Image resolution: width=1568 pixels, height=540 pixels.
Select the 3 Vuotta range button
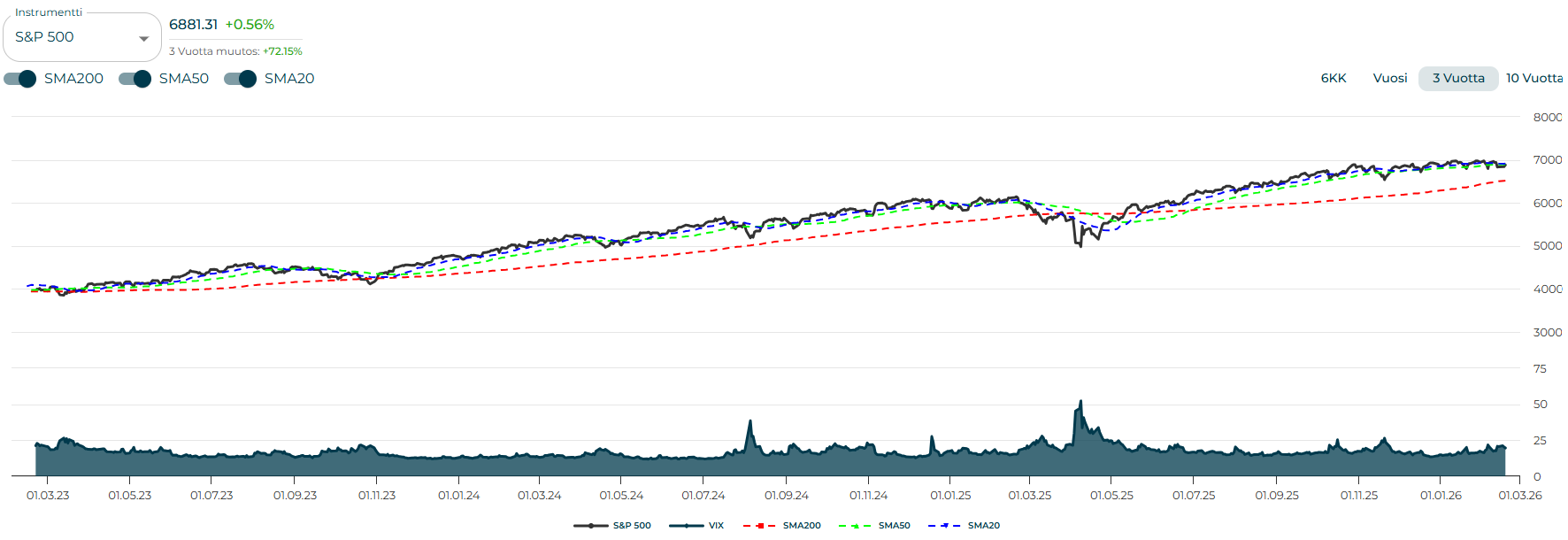[x=1457, y=78]
